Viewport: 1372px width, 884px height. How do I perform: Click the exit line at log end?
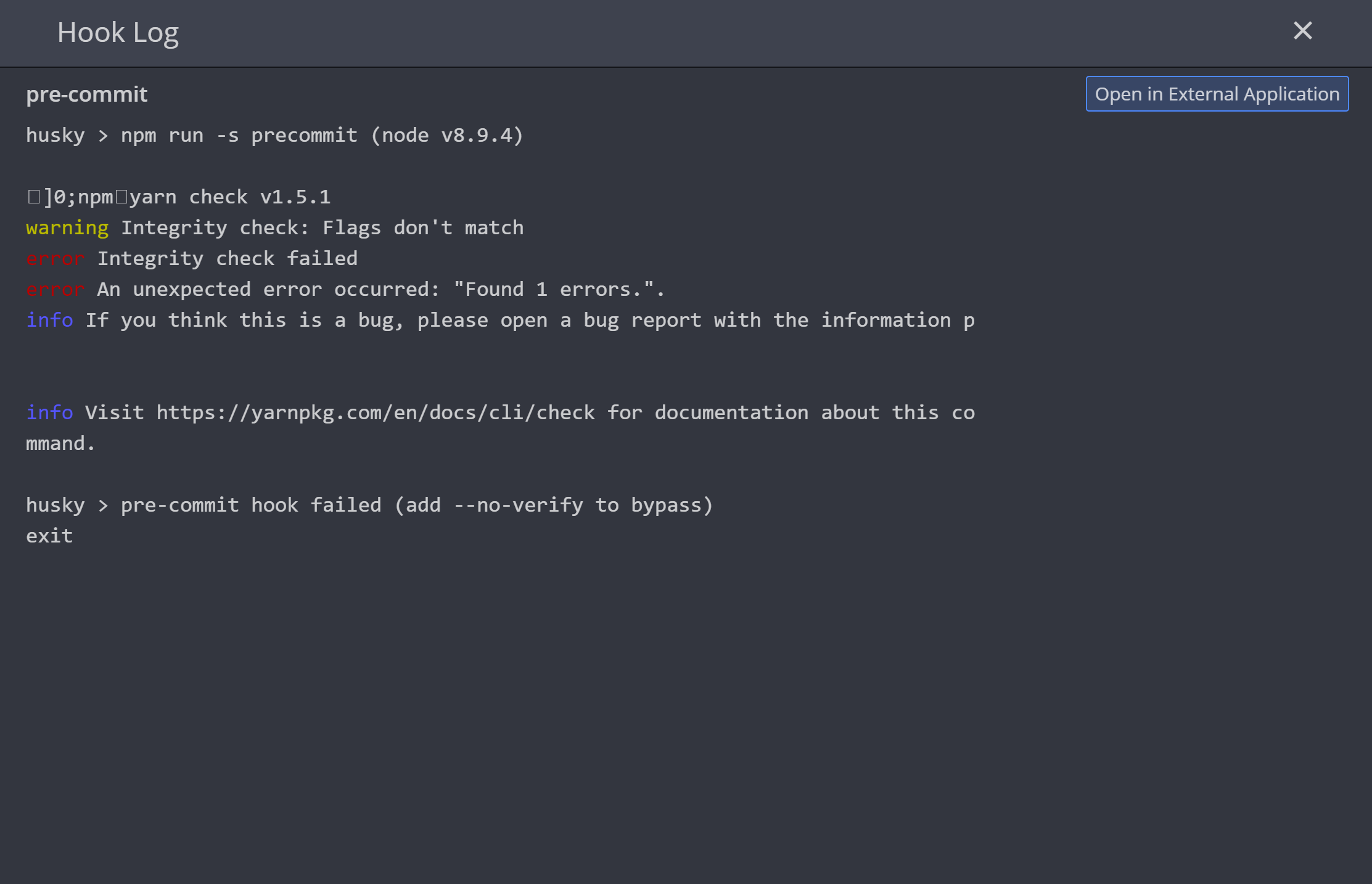[x=49, y=536]
